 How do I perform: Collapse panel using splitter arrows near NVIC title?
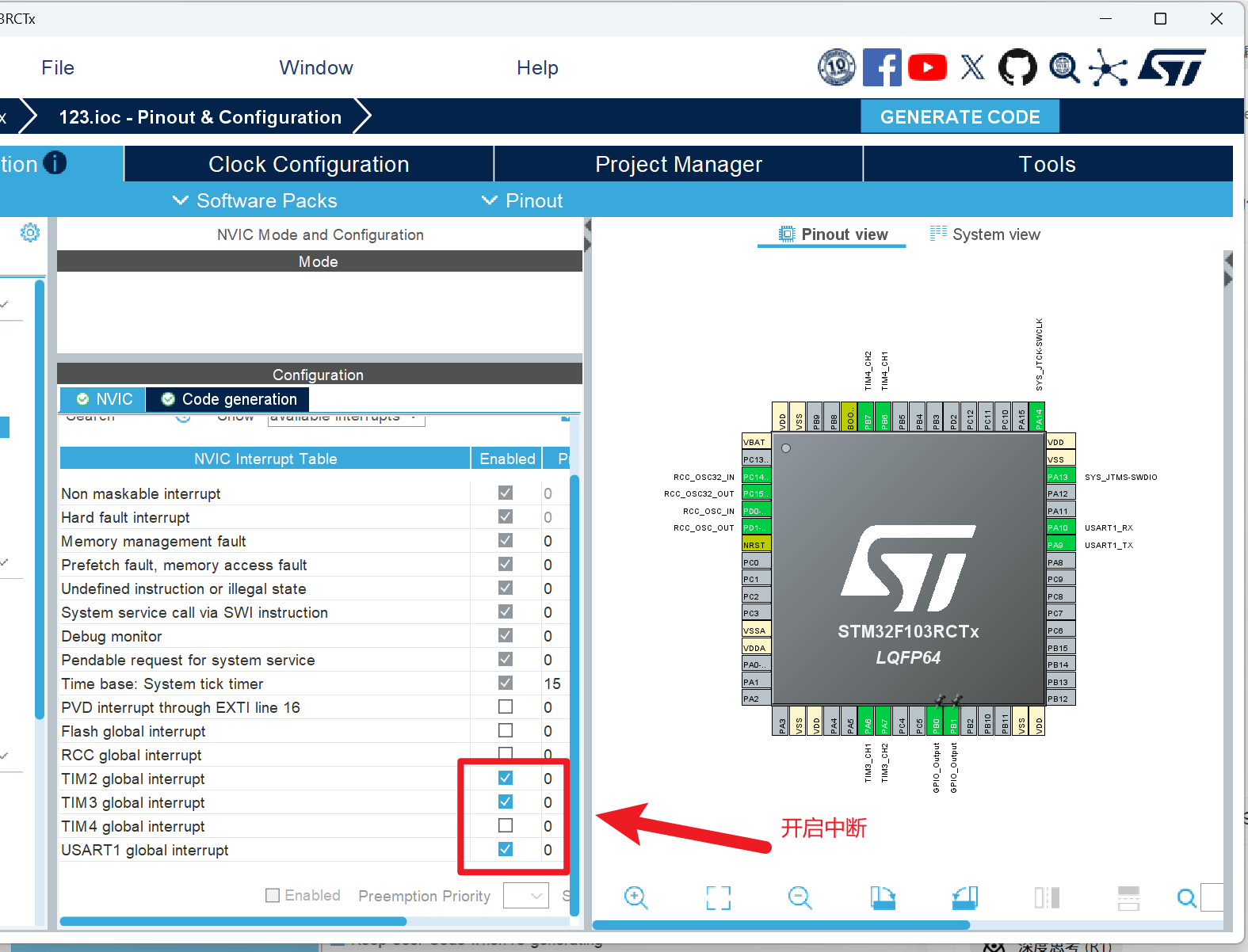pos(587,234)
